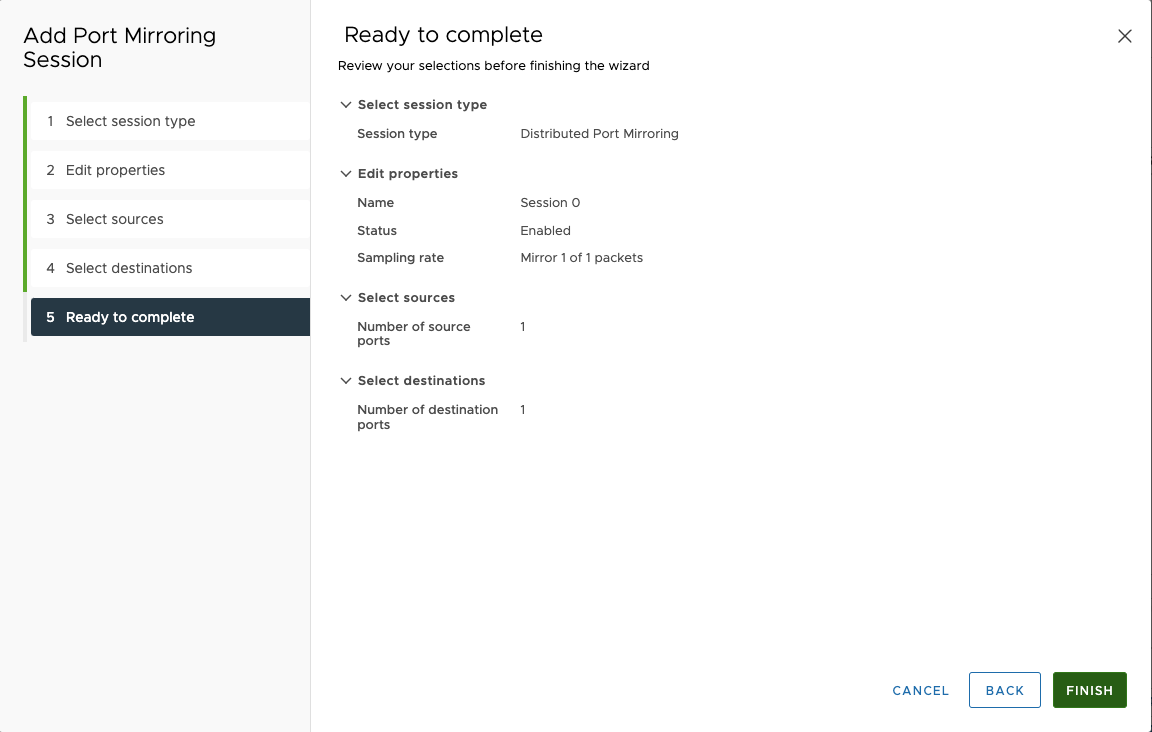Collapse the Select destinations section
1152x732 pixels.
point(346,380)
